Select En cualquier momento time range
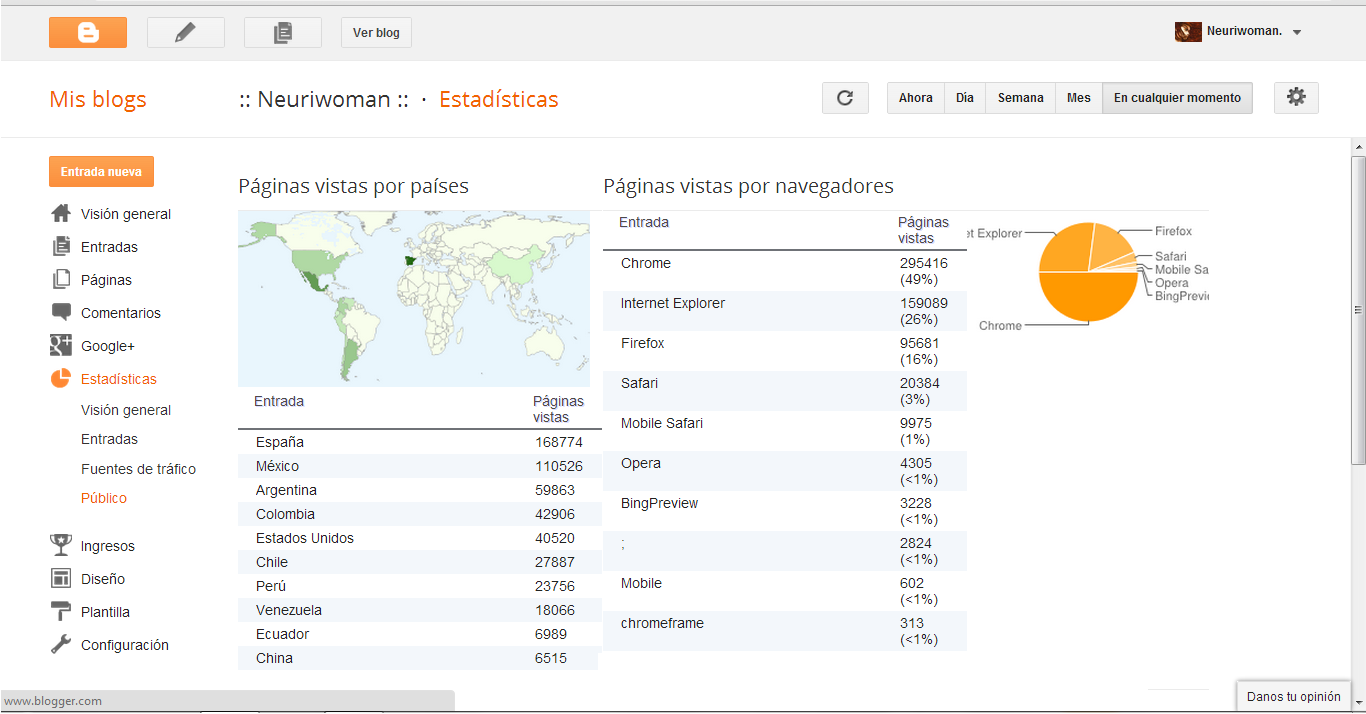The height and width of the screenshot is (714, 1366). 1177,98
